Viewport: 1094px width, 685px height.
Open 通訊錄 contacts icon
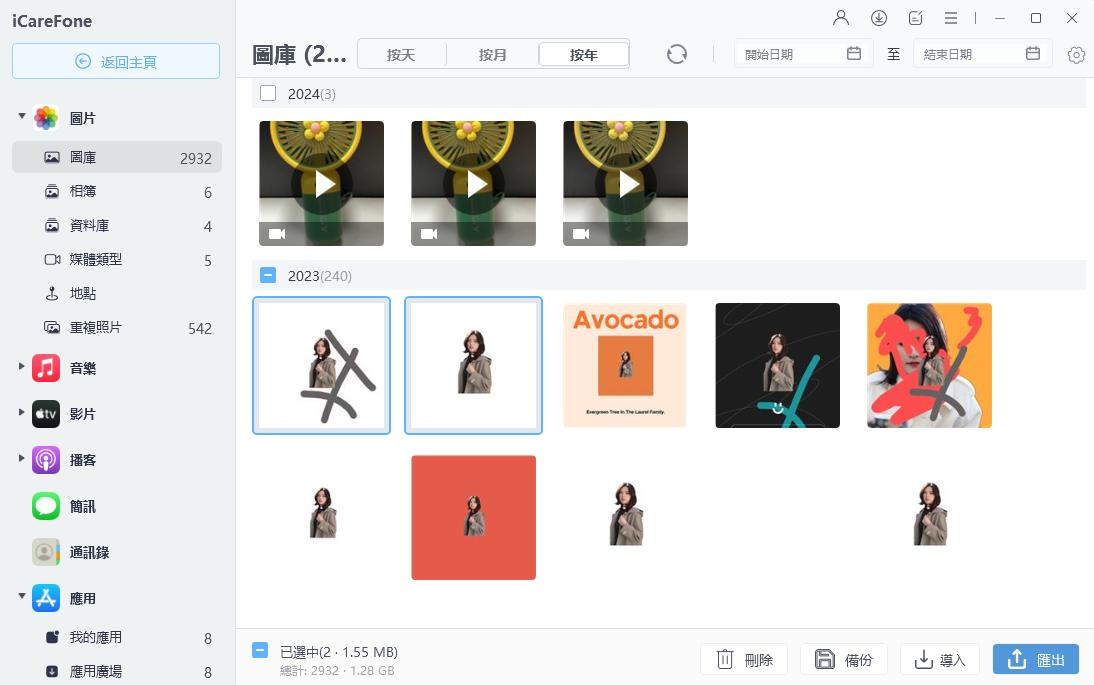click(46, 552)
